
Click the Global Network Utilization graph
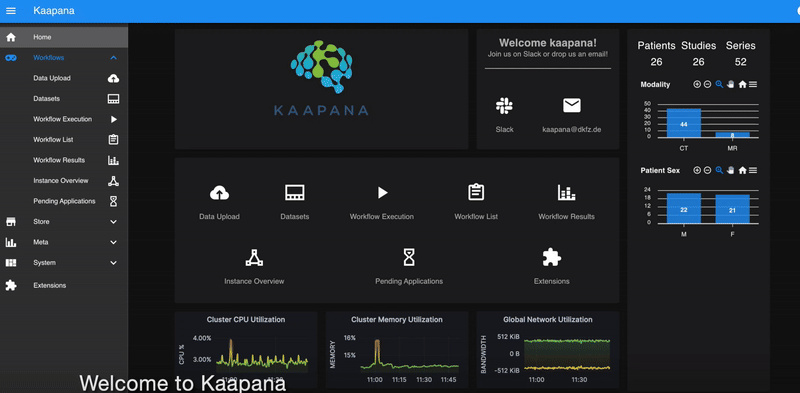548,350
